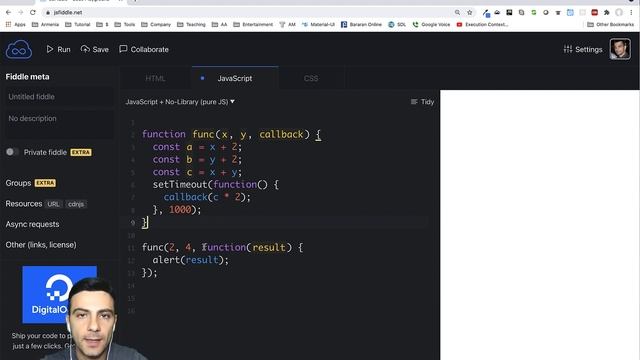Expand the Resources section

point(24,204)
